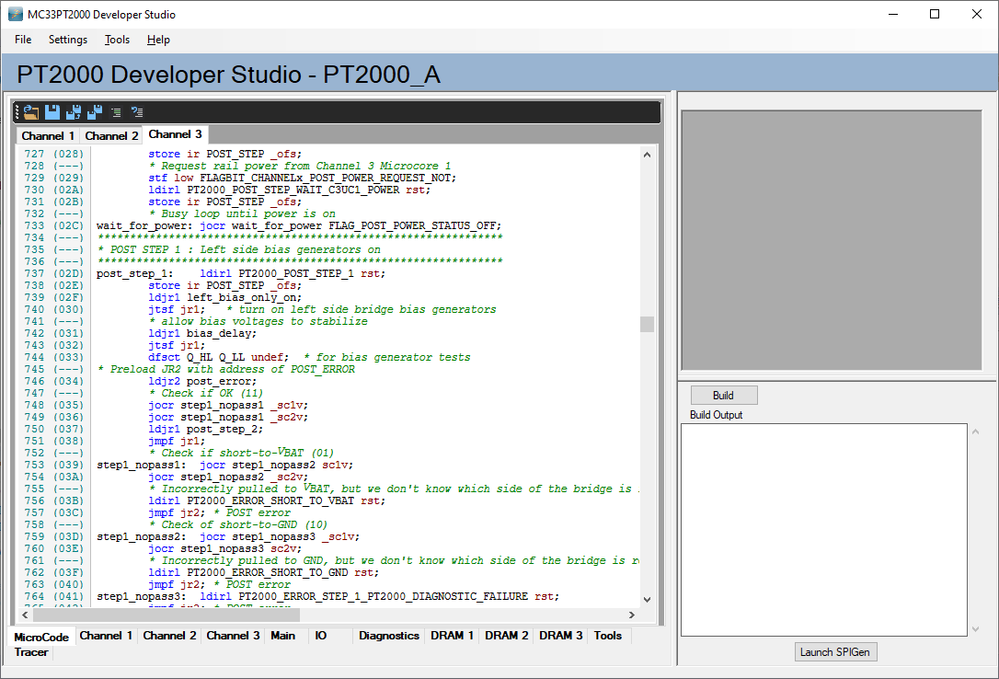Click the comment lines toolbar icon

point(116,112)
